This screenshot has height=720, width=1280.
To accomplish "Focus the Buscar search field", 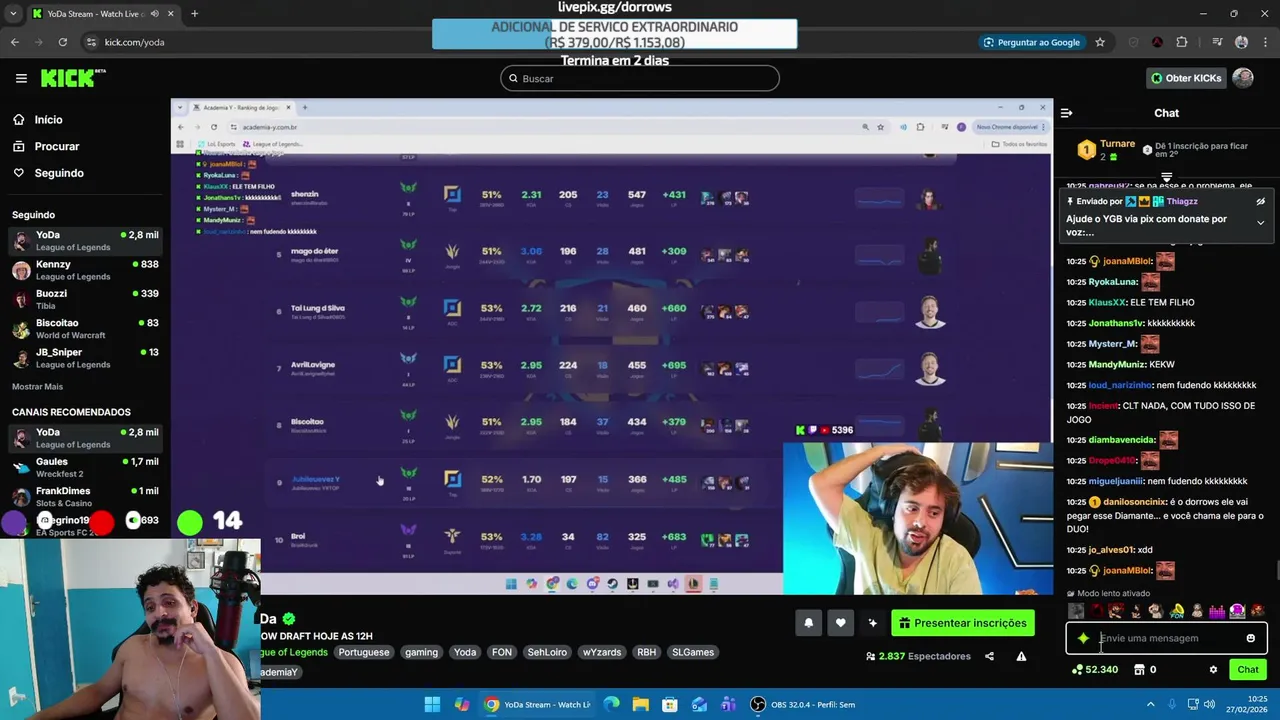I will pyautogui.click(x=640, y=78).
